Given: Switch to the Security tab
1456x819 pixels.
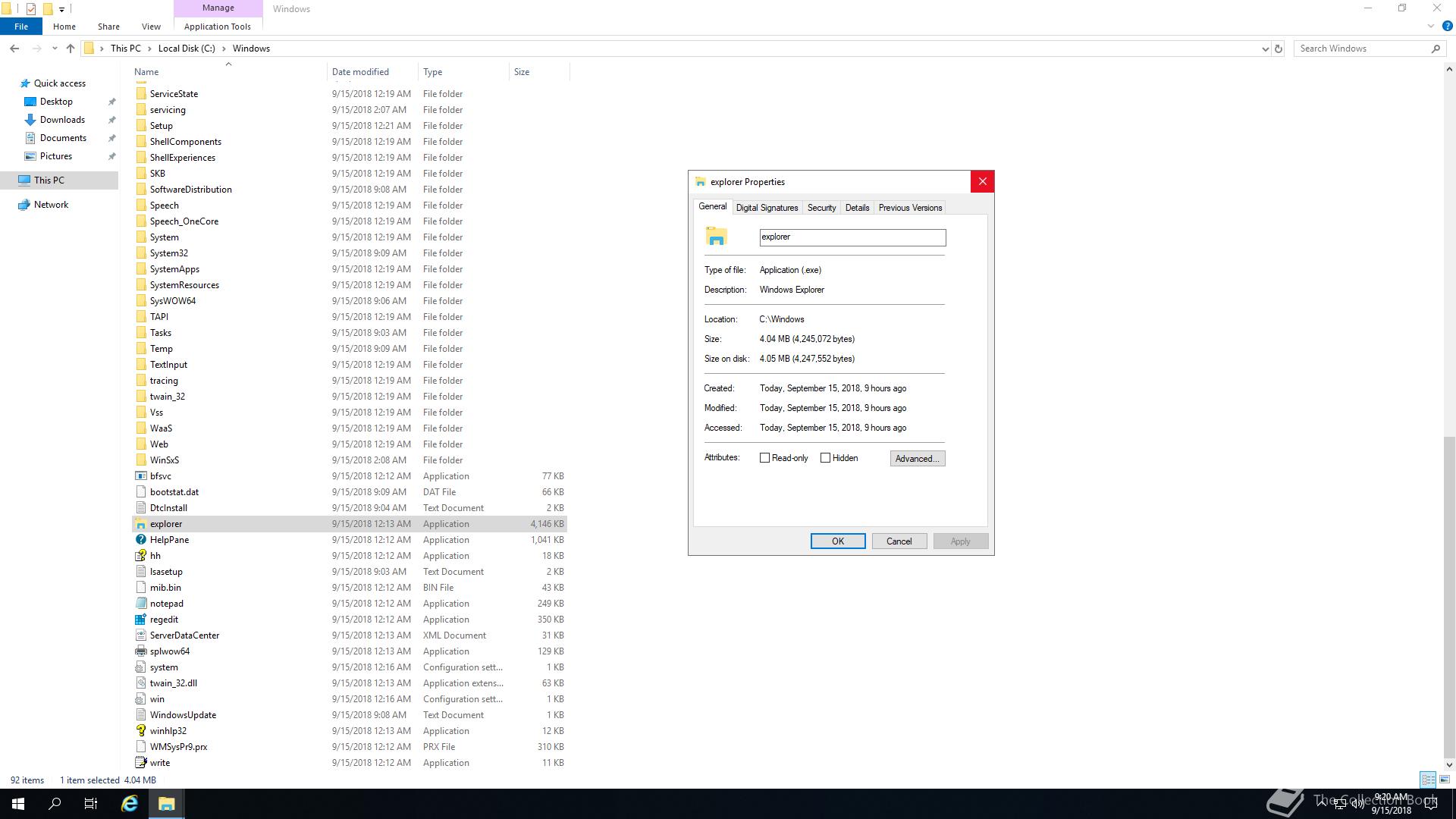Looking at the screenshot, I should point(821,208).
